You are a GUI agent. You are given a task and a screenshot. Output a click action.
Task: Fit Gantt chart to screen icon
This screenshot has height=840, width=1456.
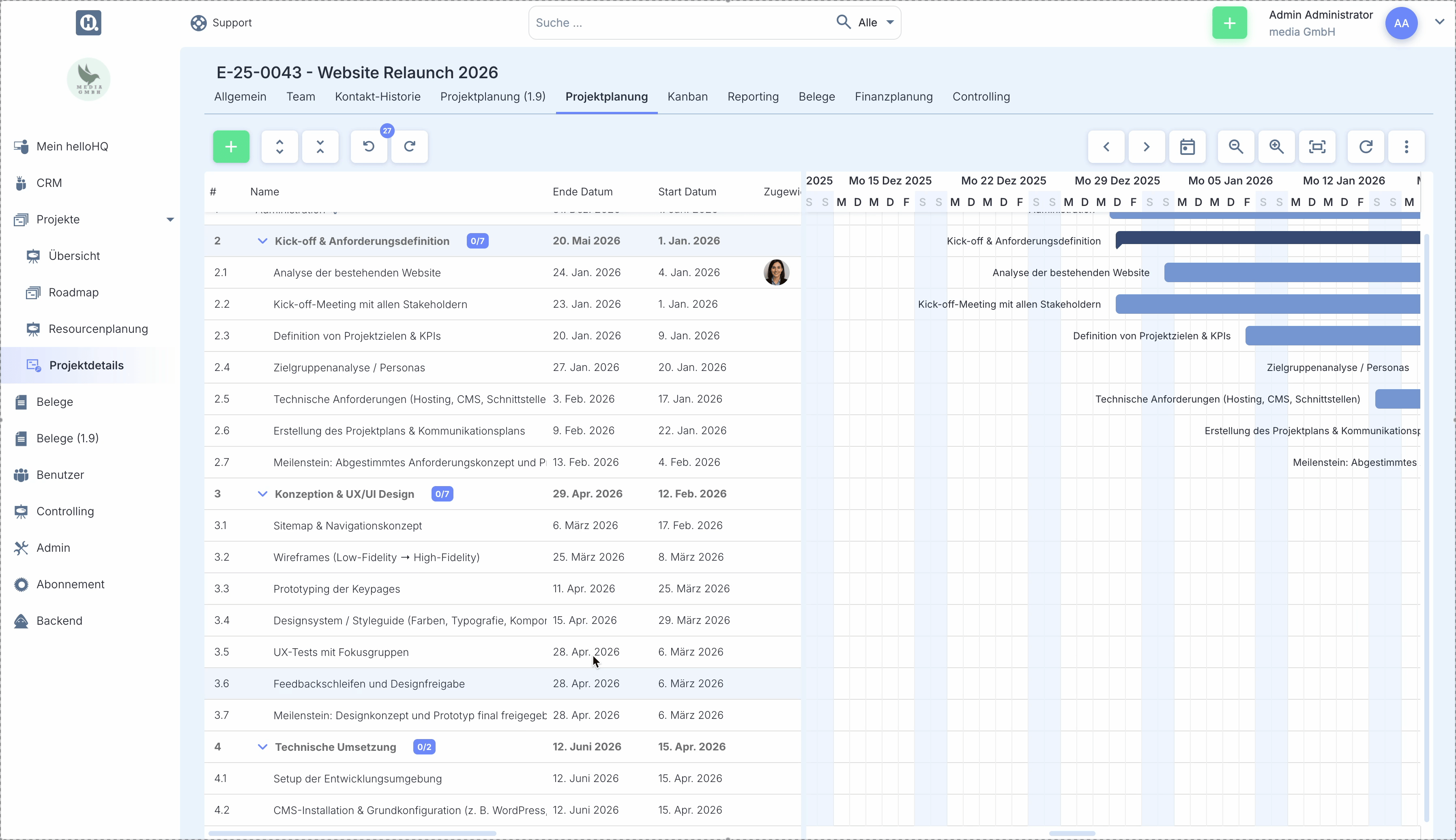[x=1317, y=146]
